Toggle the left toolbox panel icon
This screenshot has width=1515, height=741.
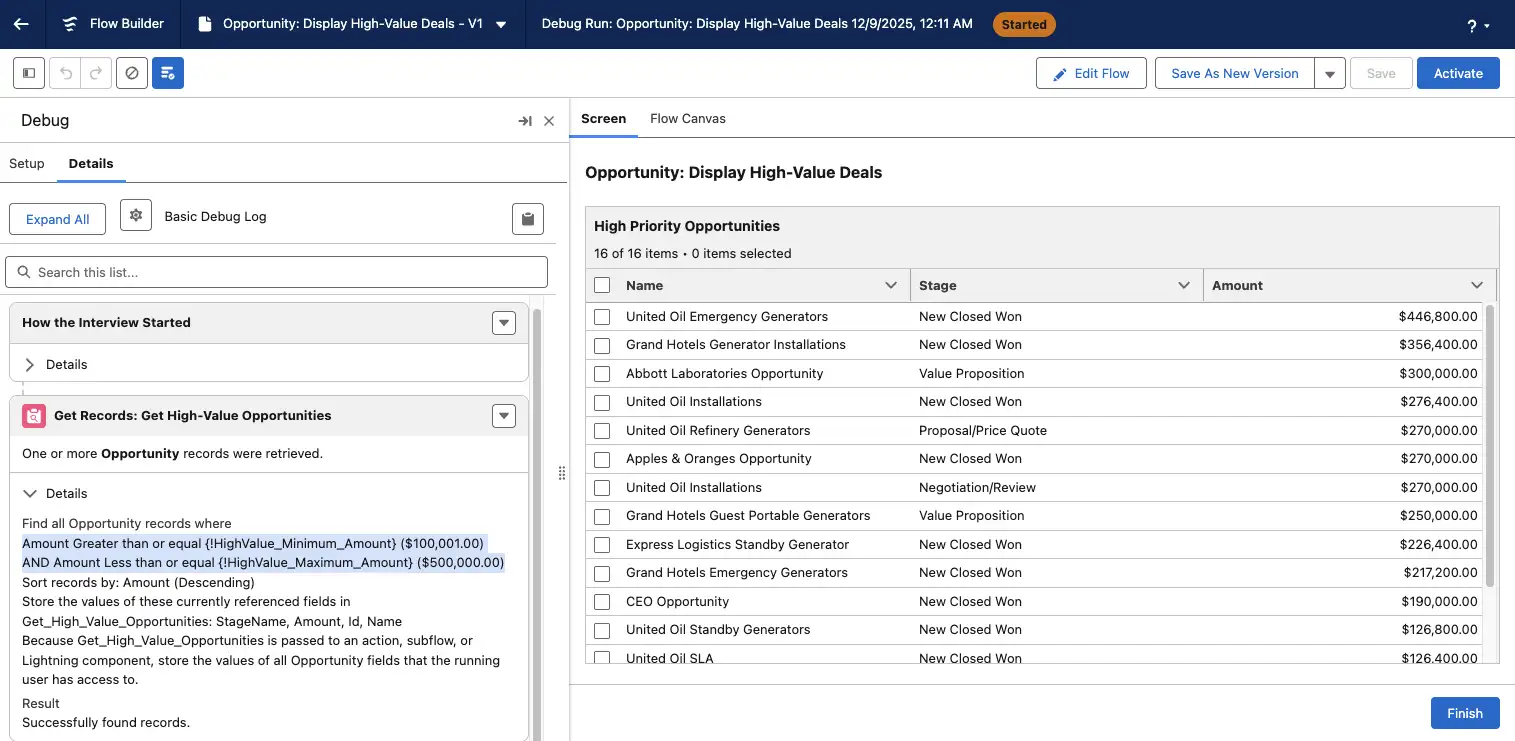(29, 73)
